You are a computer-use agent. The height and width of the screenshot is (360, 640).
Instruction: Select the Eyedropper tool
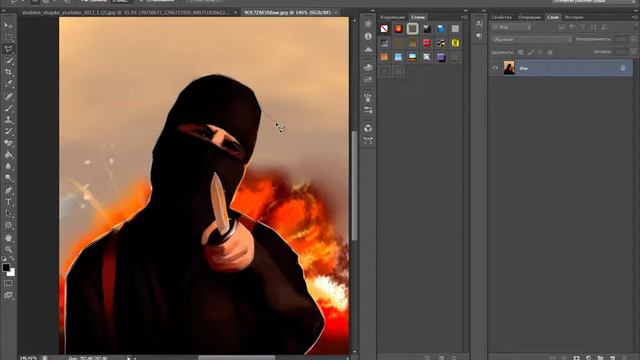pyautogui.click(x=8, y=84)
